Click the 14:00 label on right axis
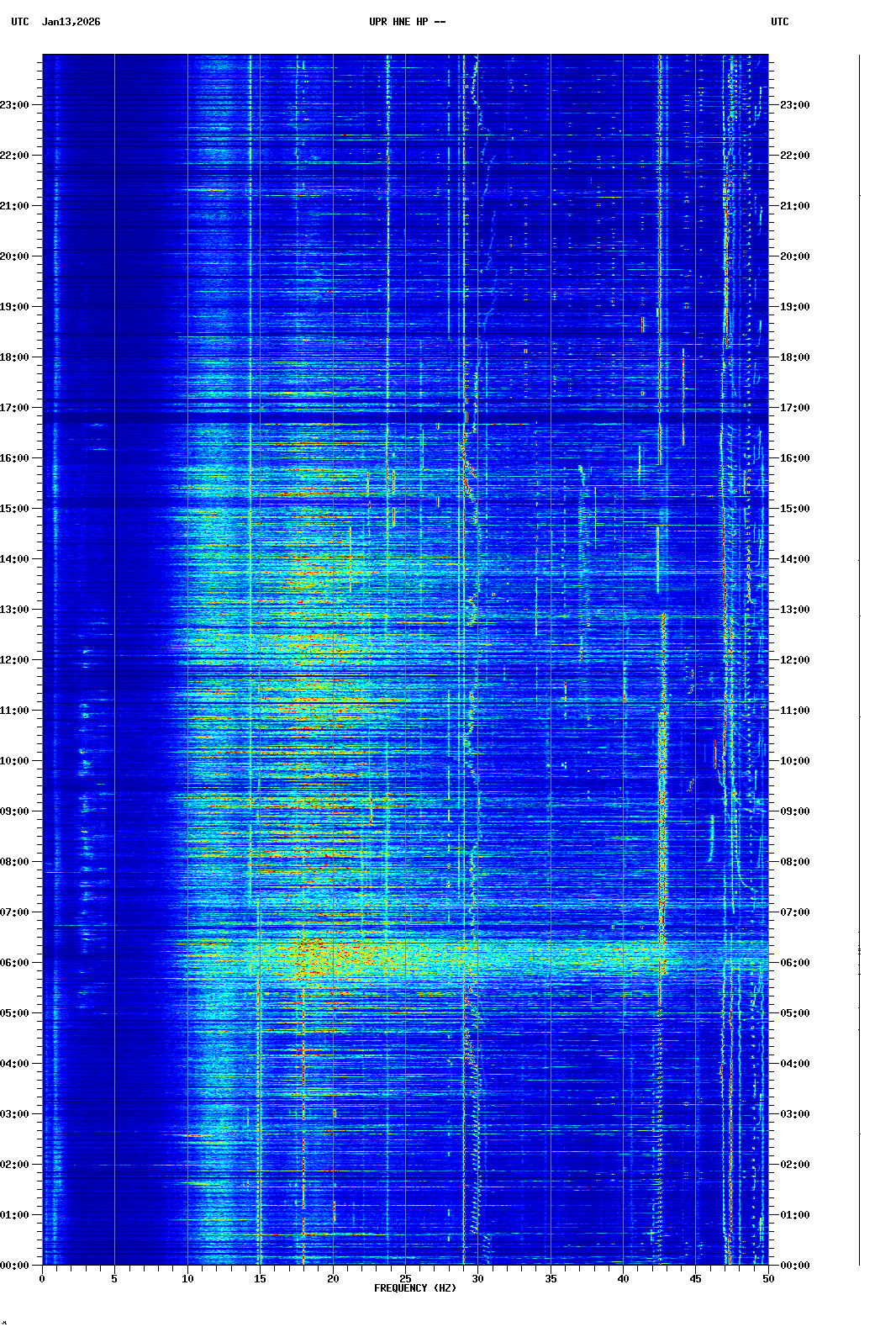The image size is (896, 1332). pyautogui.click(x=794, y=559)
